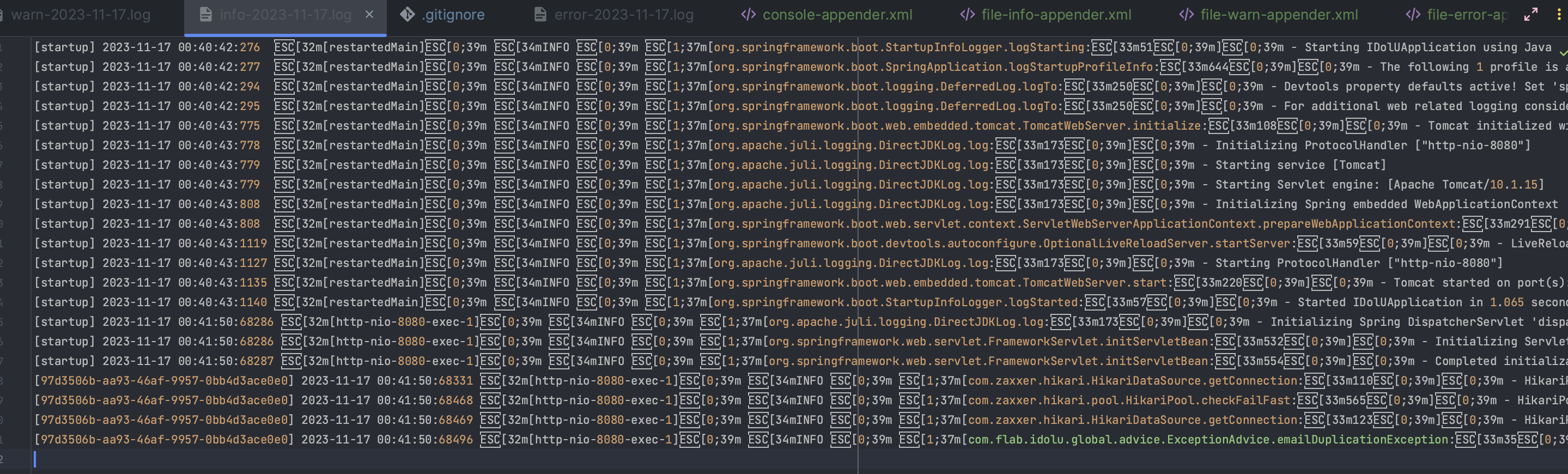The width and height of the screenshot is (1568, 474).
Task: Click timestamp ending in 00:41:50:68468
Action: click(x=387, y=400)
